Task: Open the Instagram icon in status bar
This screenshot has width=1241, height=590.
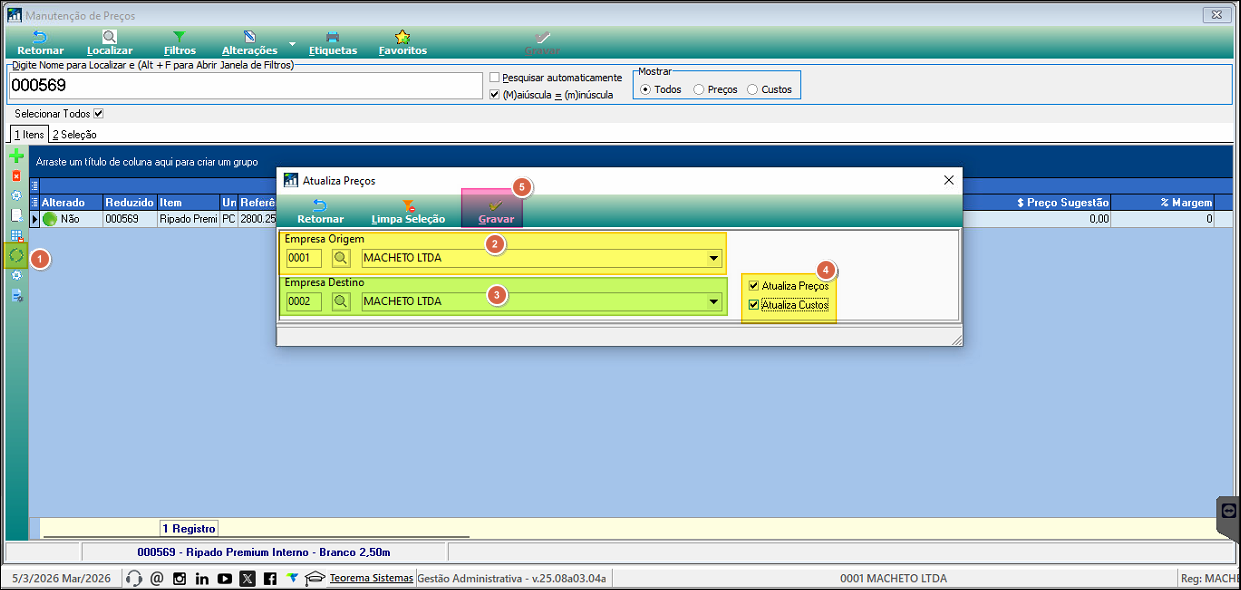Action: 179,578
